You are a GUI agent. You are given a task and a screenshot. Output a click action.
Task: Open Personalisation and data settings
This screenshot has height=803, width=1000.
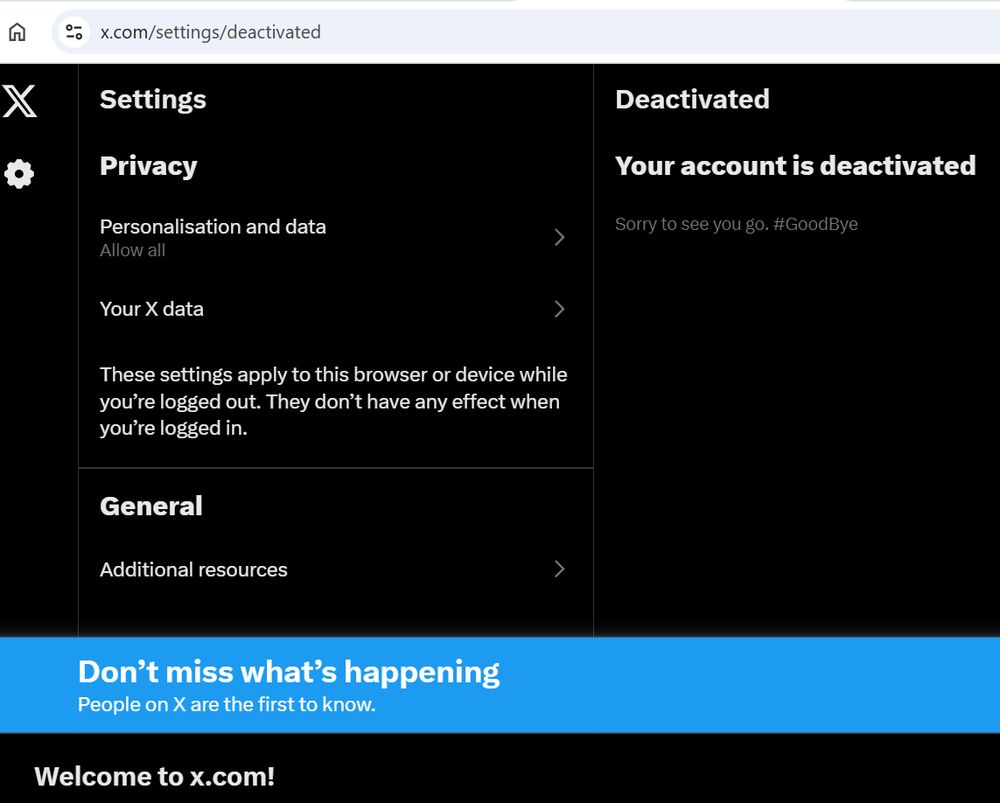click(x=335, y=237)
